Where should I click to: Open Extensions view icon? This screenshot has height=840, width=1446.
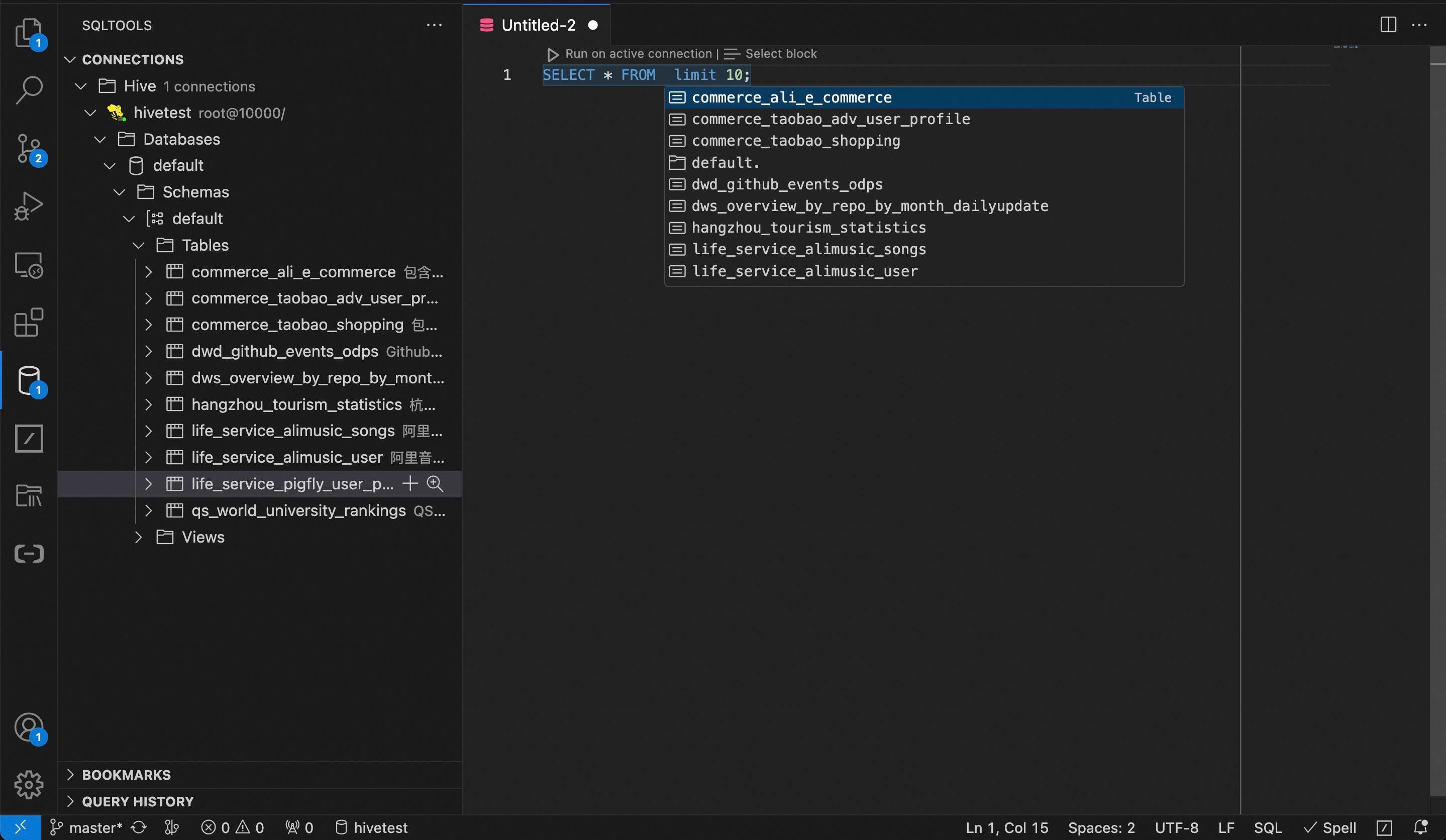click(29, 322)
